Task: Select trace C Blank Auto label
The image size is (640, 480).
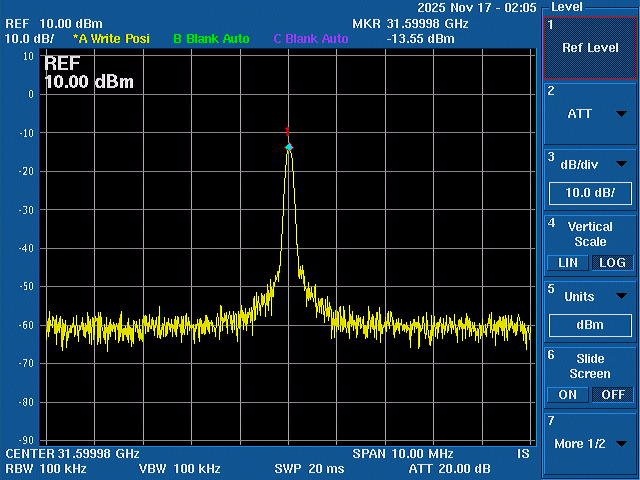Action: click(x=311, y=39)
